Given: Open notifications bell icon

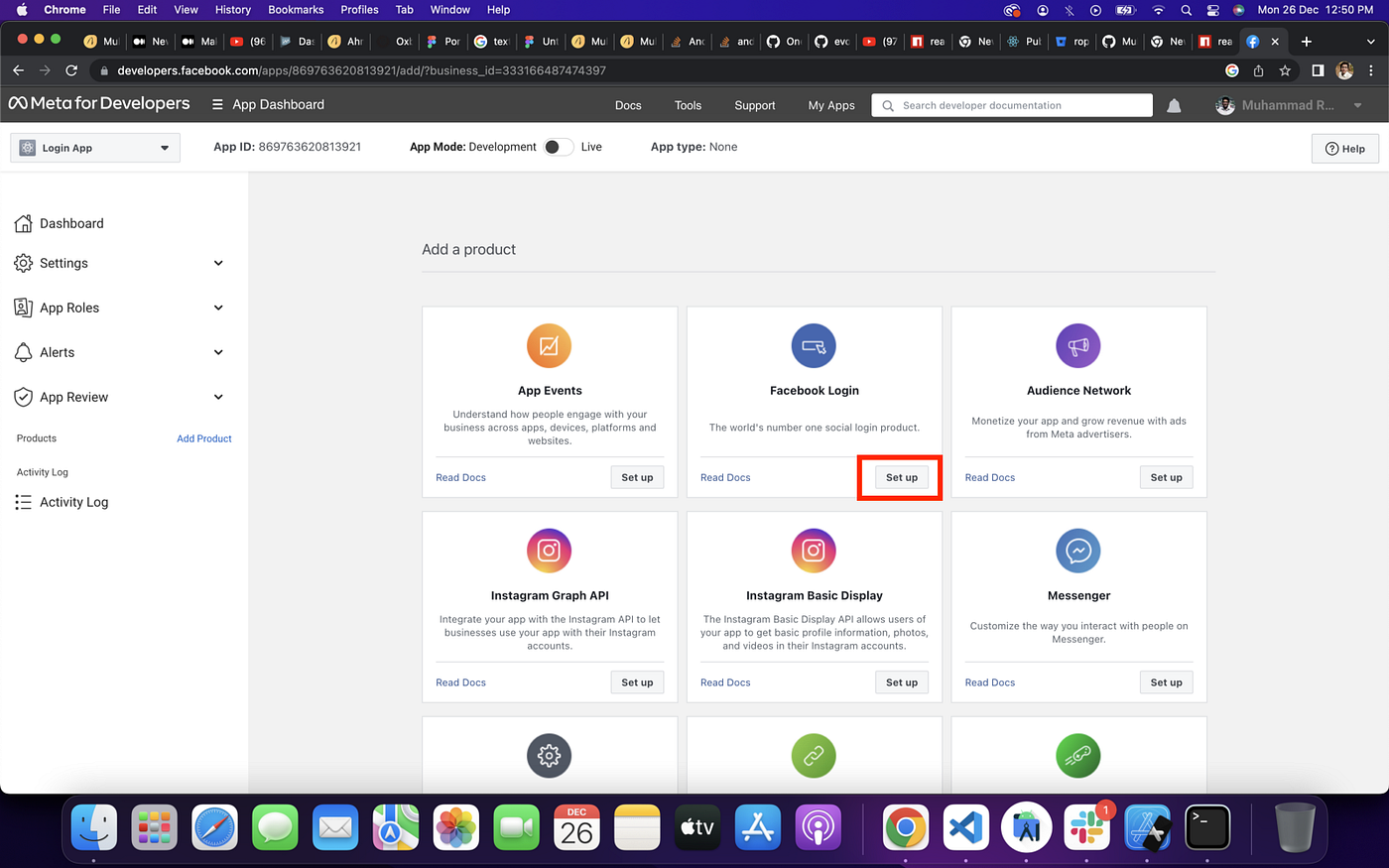Looking at the screenshot, I should [x=1174, y=105].
